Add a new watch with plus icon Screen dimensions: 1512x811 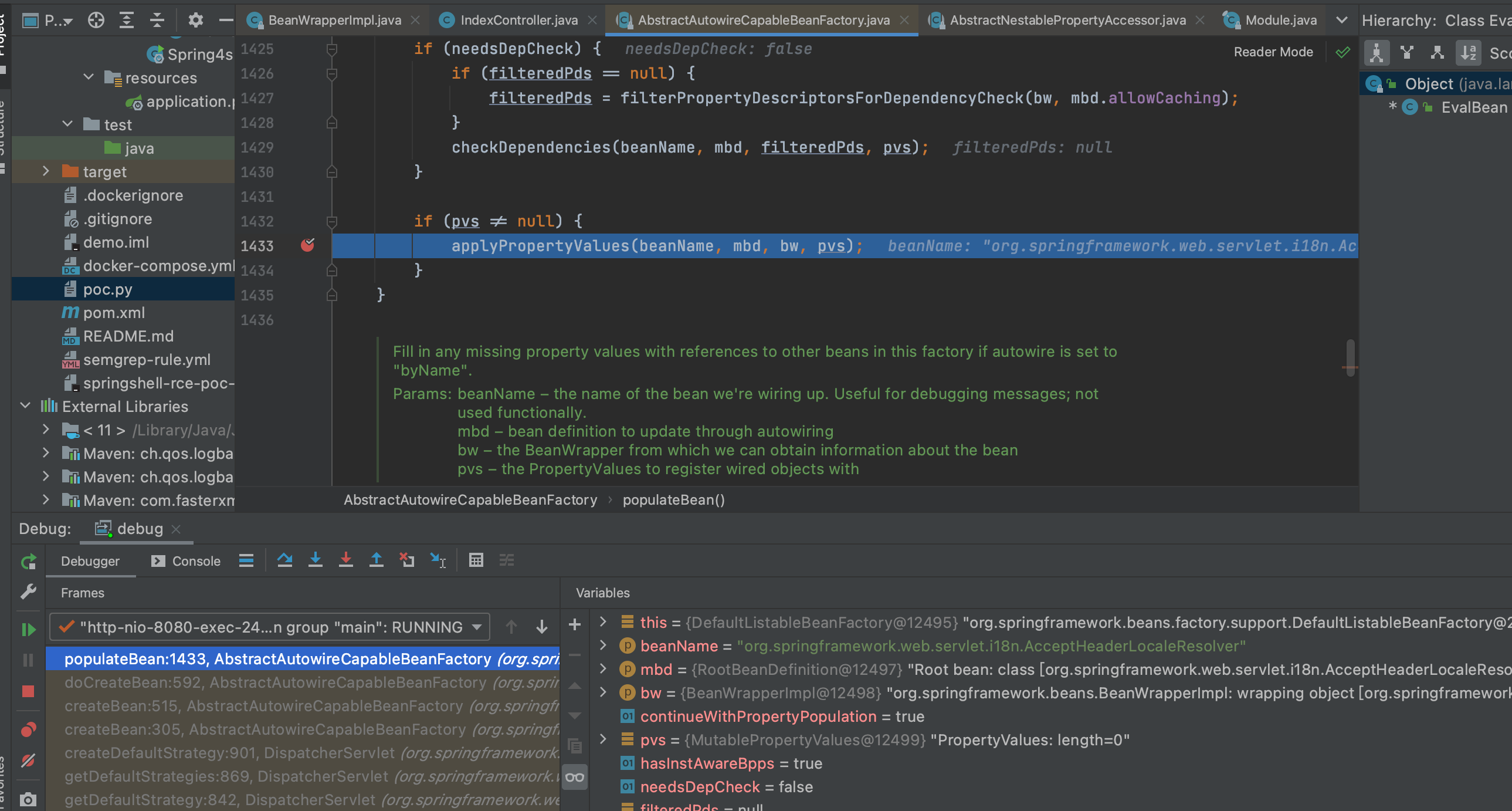click(575, 624)
